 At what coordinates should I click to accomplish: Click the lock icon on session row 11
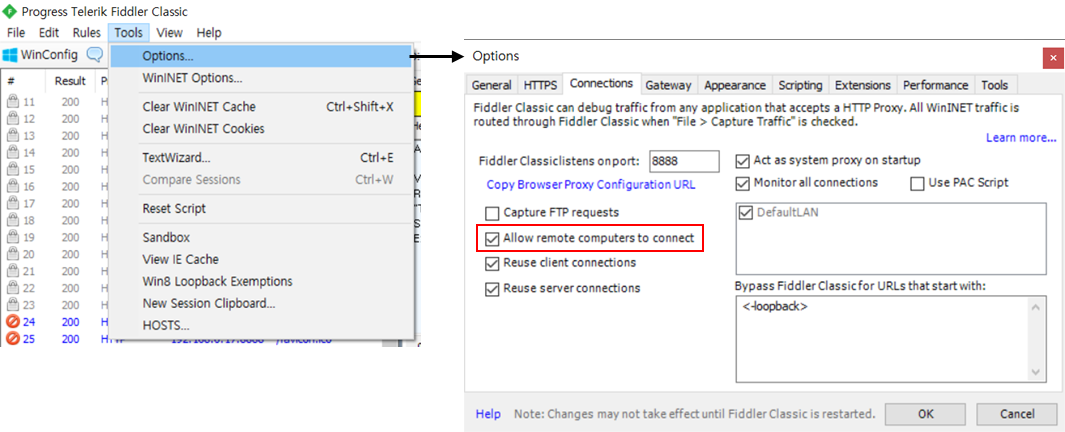click(x=13, y=102)
